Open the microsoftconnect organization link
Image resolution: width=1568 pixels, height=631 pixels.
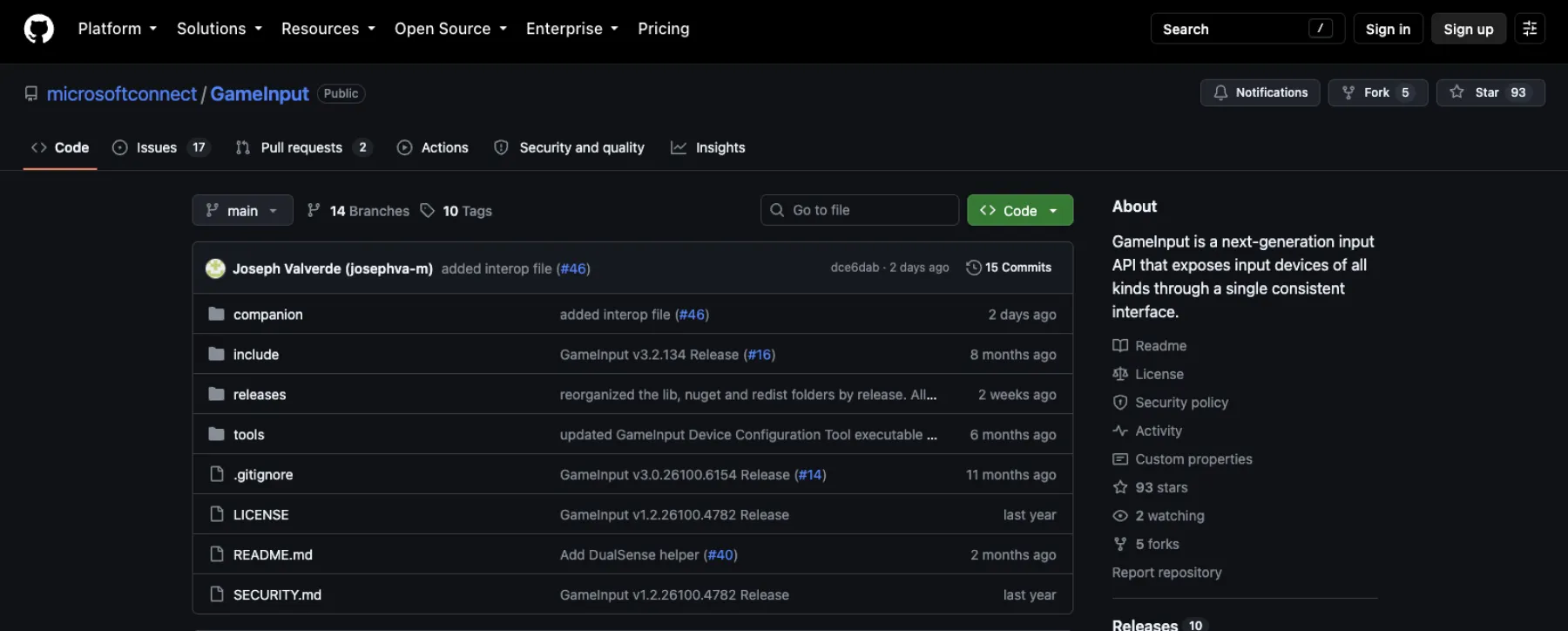click(122, 94)
